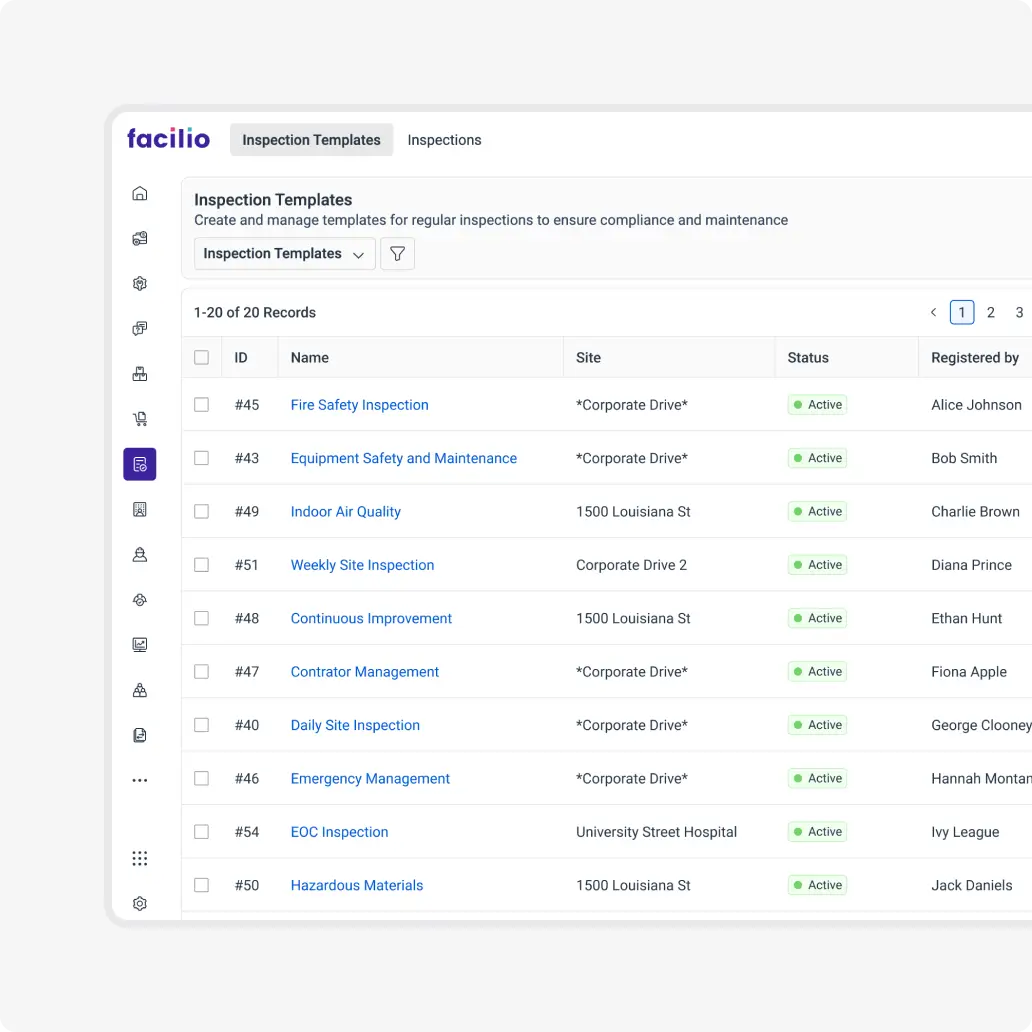This screenshot has width=1032, height=1032.
Task: Click the filter funnel icon near Inspection Templates
Action: coord(397,253)
